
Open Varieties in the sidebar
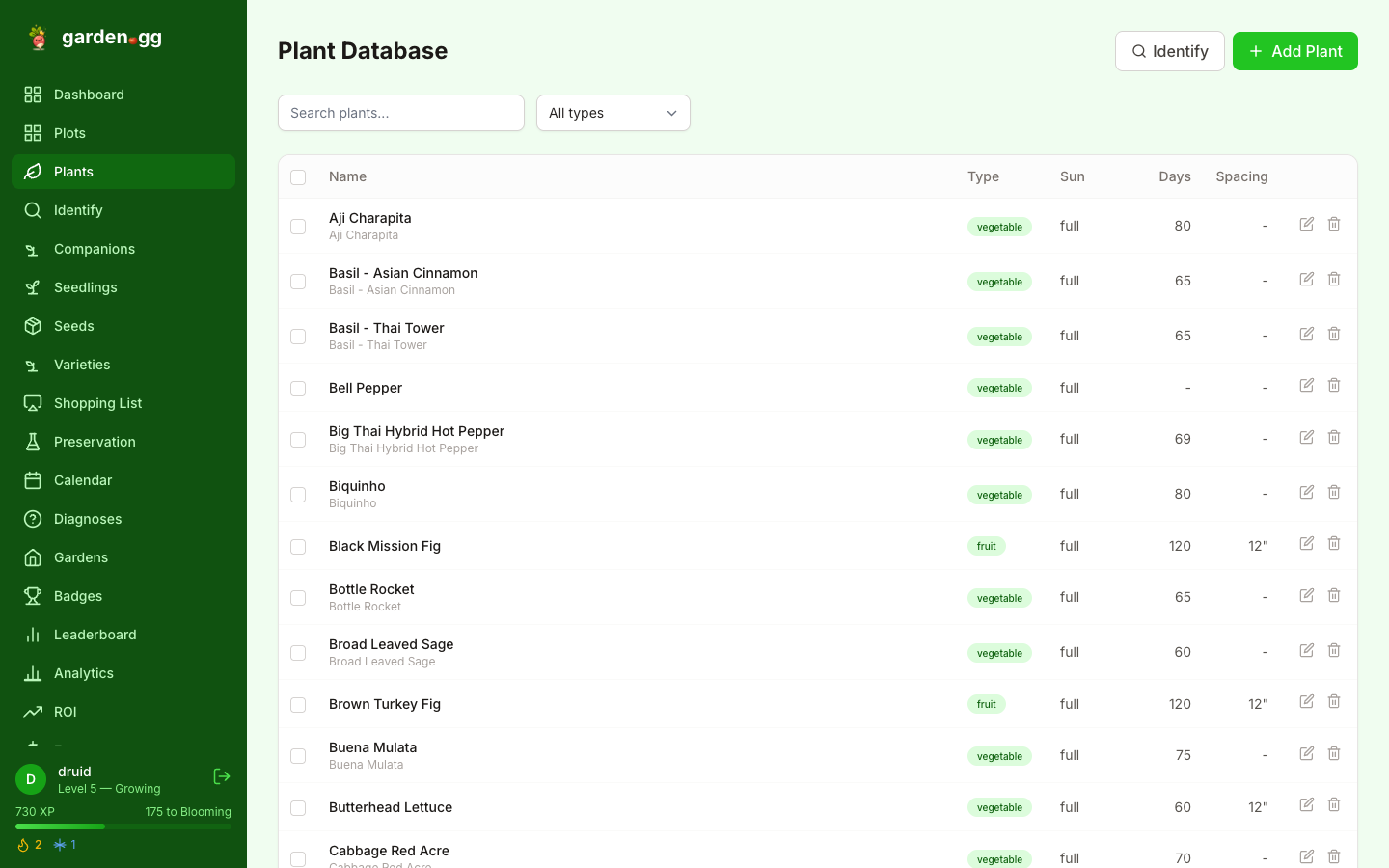pyautogui.click(x=123, y=365)
